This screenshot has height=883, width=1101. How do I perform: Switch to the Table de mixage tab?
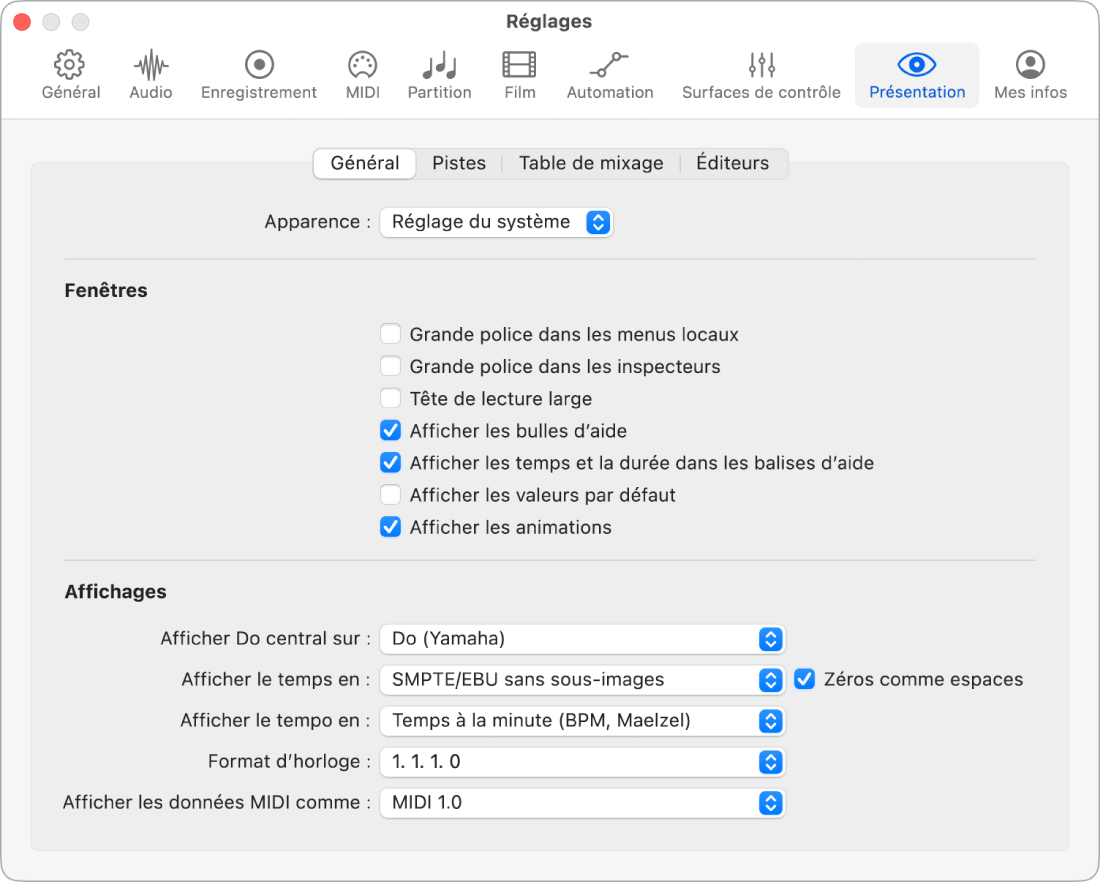tap(591, 163)
